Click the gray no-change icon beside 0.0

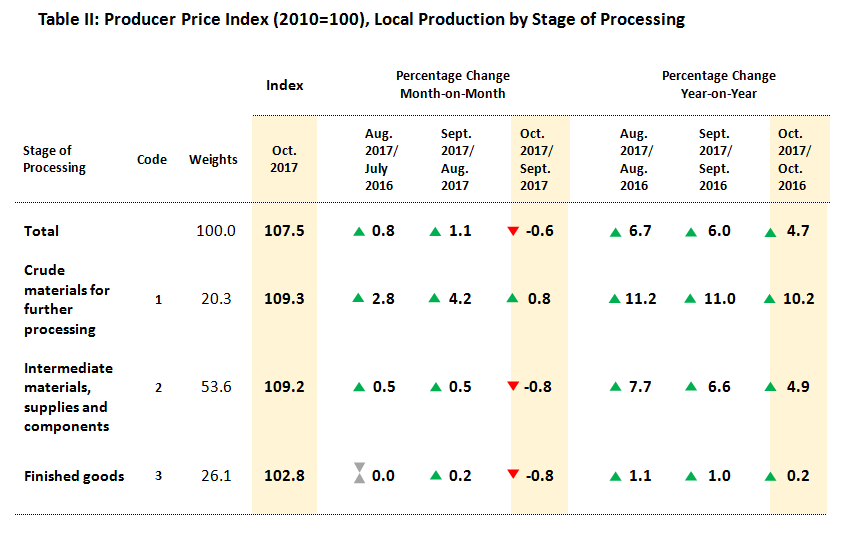(359, 476)
